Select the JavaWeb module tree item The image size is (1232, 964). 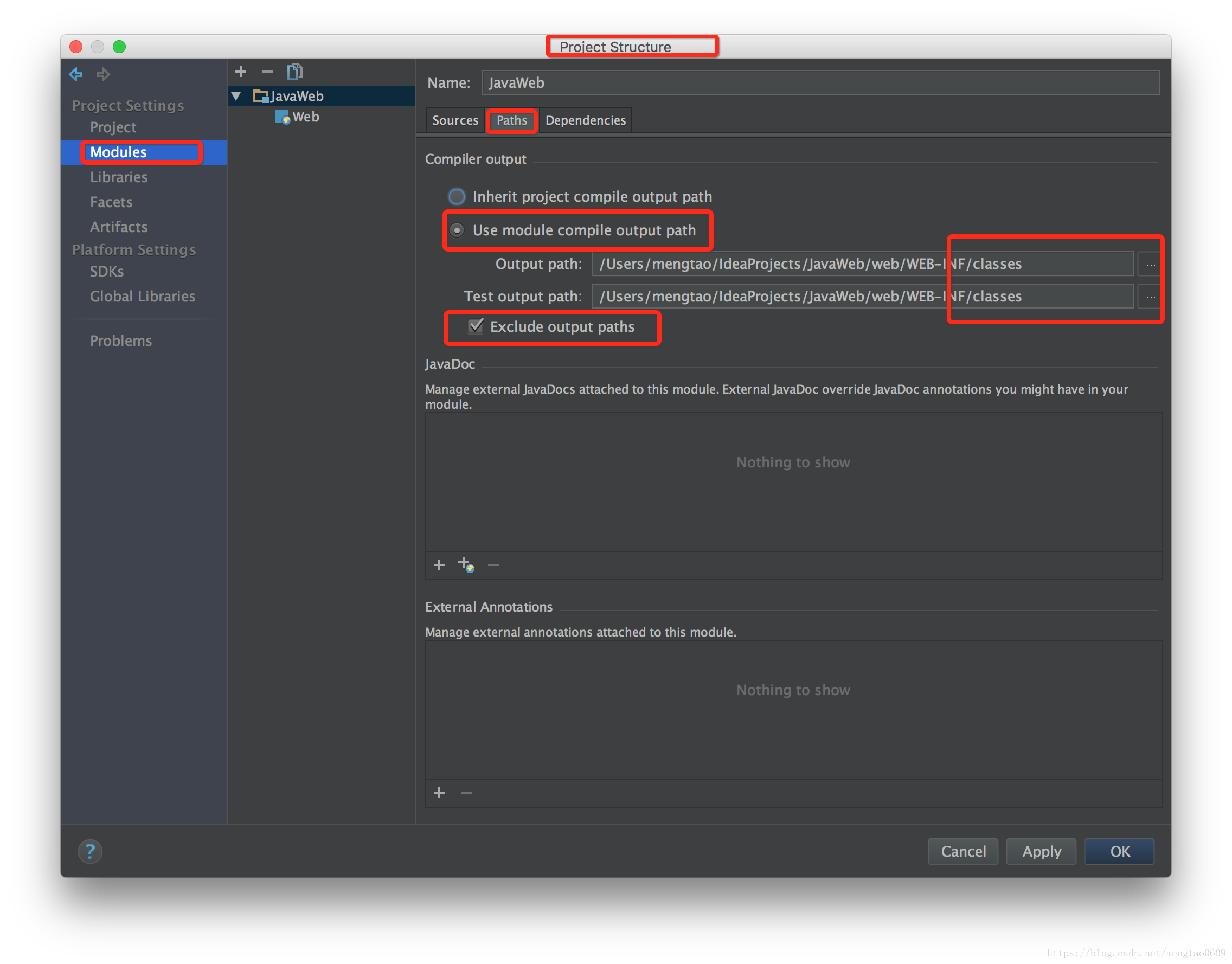pyautogui.click(x=322, y=96)
